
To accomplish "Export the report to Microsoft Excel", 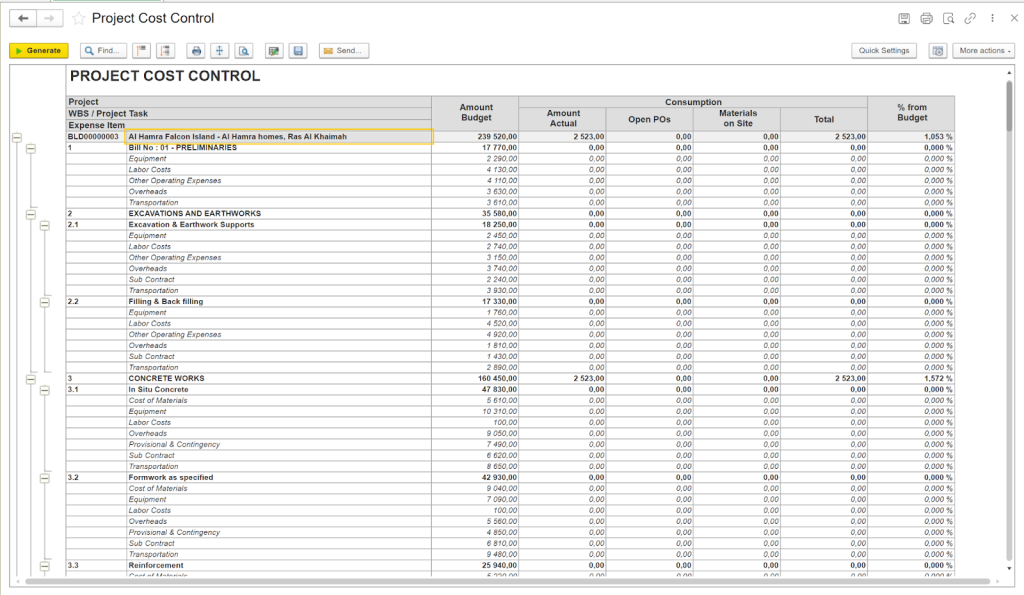I will (273, 50).
